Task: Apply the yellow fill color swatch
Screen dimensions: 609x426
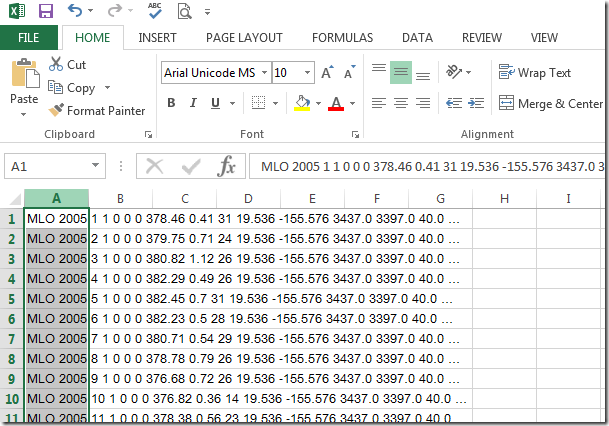Action: pos(303,103)
